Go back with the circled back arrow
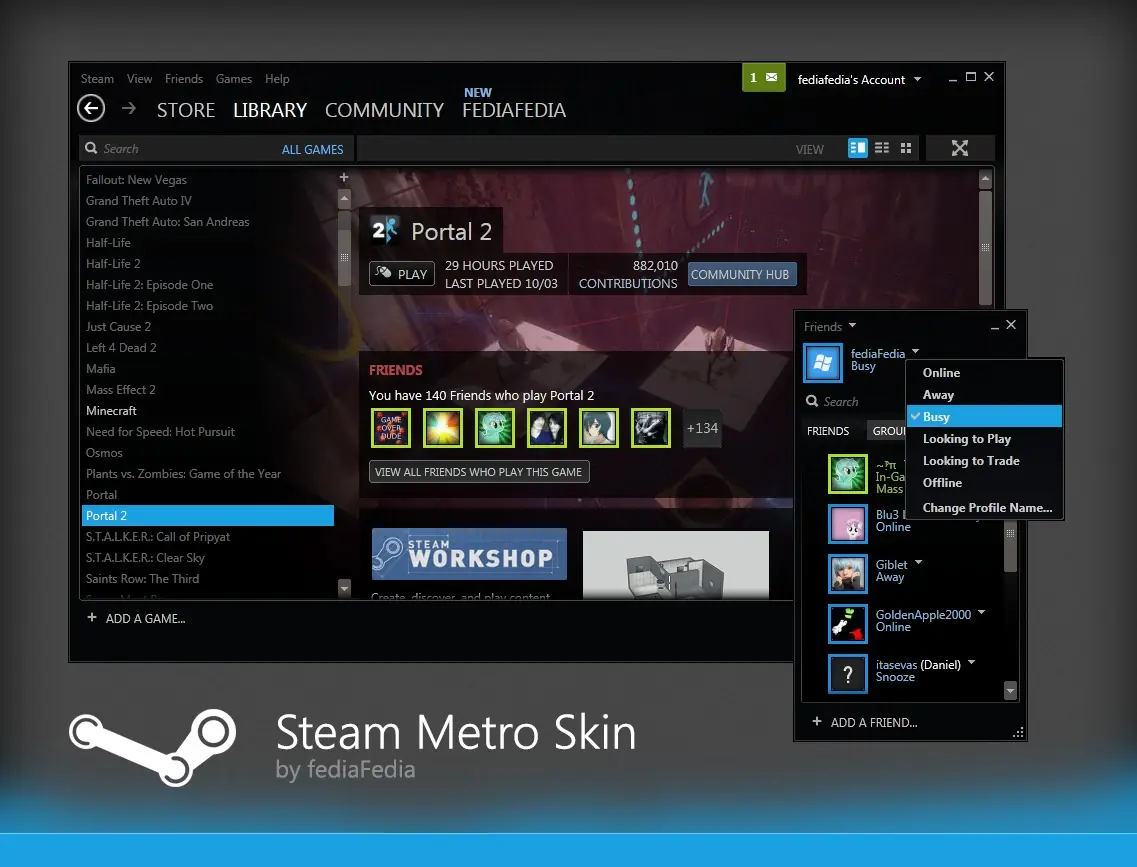The height and width of the screenshot is (867, 1137). click(91, 109)
